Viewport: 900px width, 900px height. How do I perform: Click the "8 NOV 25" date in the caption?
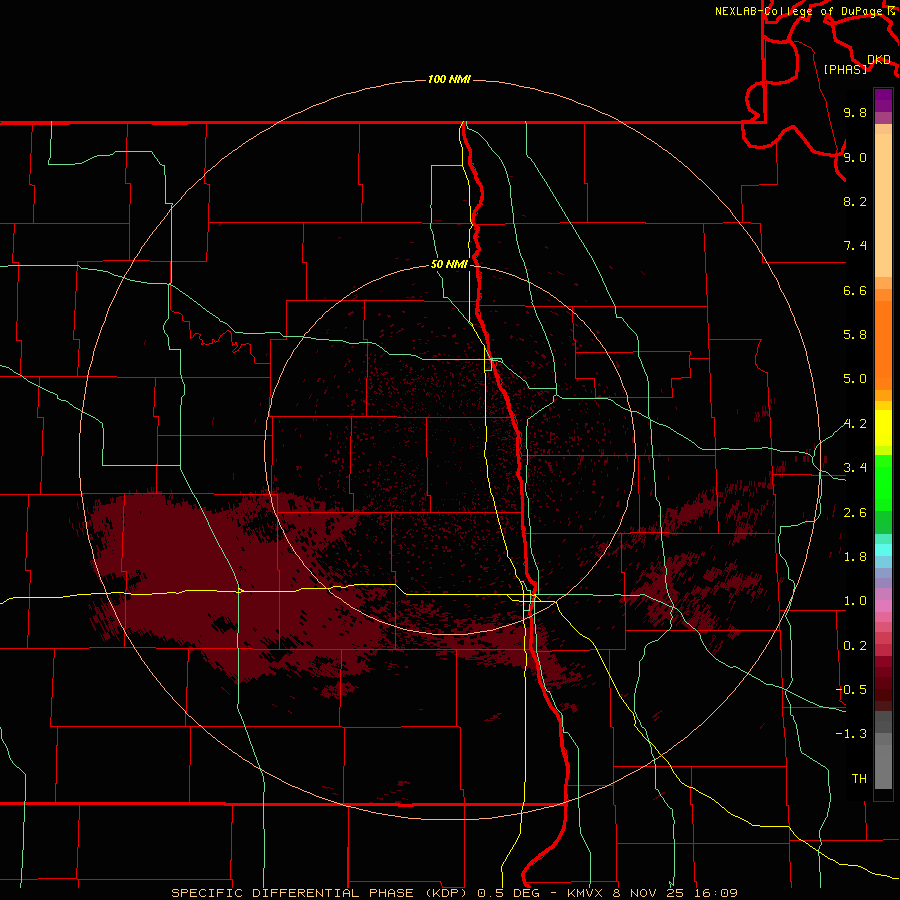(x=646, y=893)
